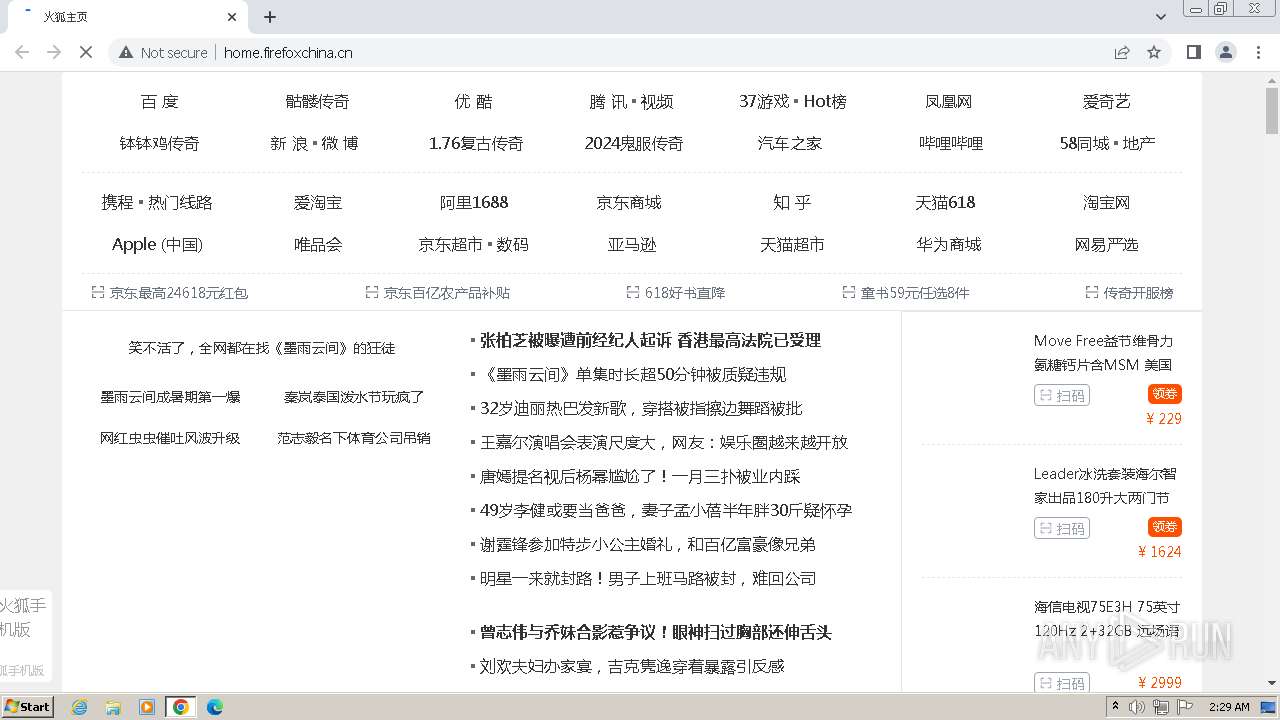Screen dimensions: 1280x720
Task: Open 谢霆锋参加特步小公主婚礼 news item
Action: click(x=648, y=545)
